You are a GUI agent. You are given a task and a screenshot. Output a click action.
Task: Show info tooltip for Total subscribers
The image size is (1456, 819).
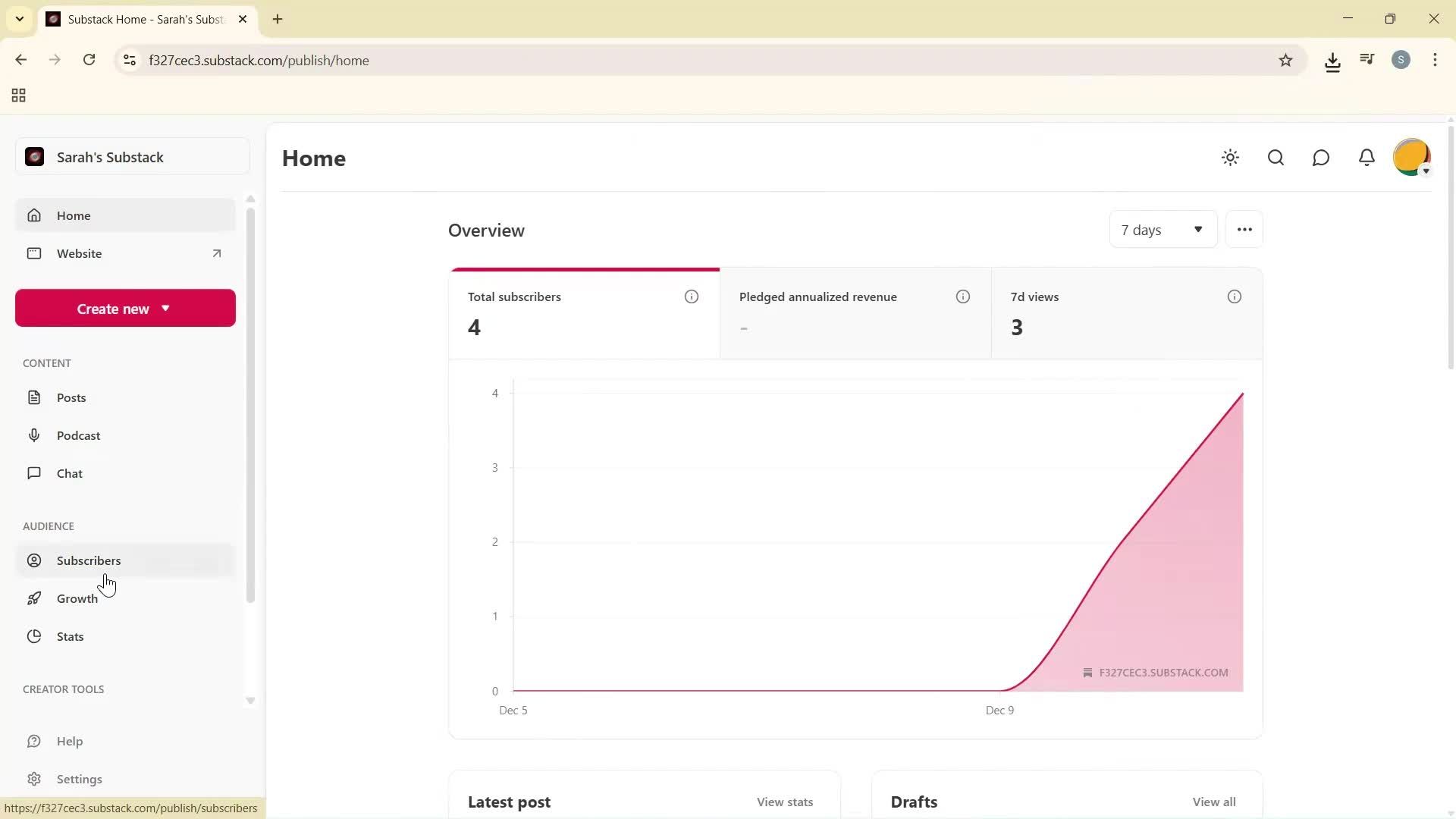[x=691, y=297]
